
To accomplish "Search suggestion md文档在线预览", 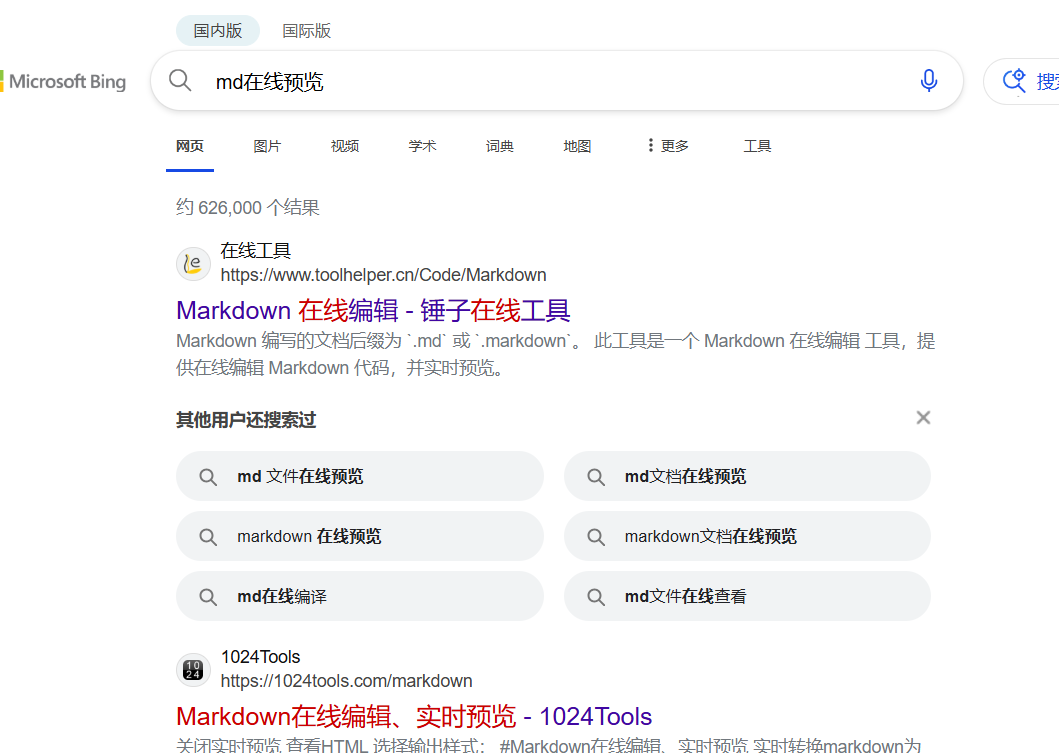I will [748, 476].
